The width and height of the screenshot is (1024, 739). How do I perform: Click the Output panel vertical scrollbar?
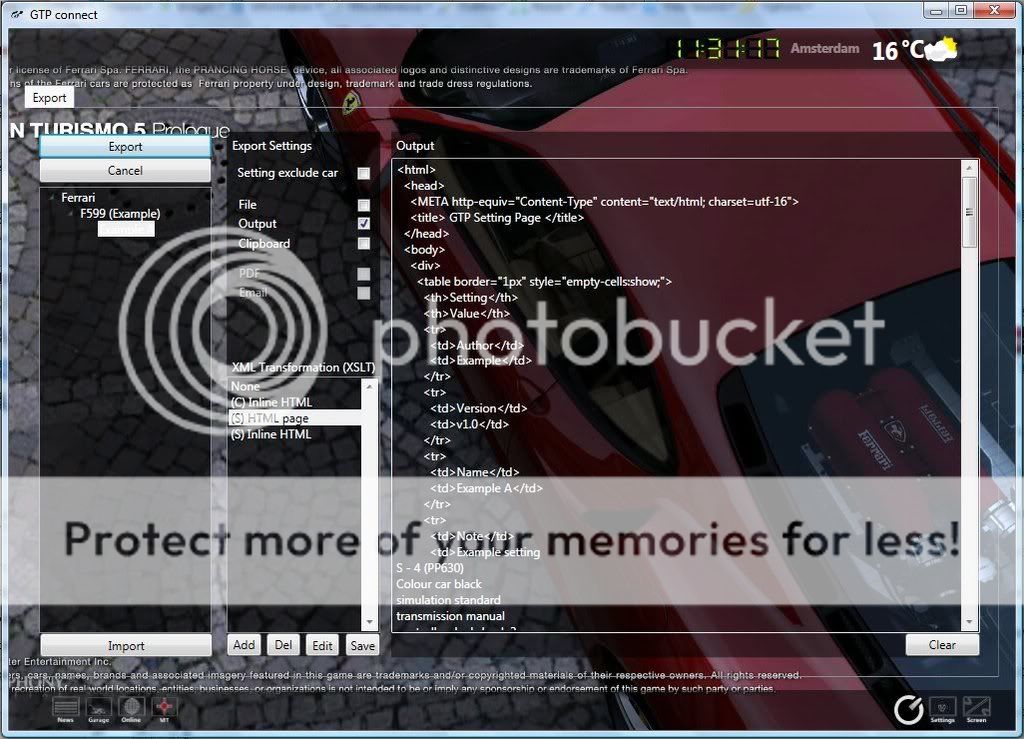pyautogui.click(x=969, y=400)
